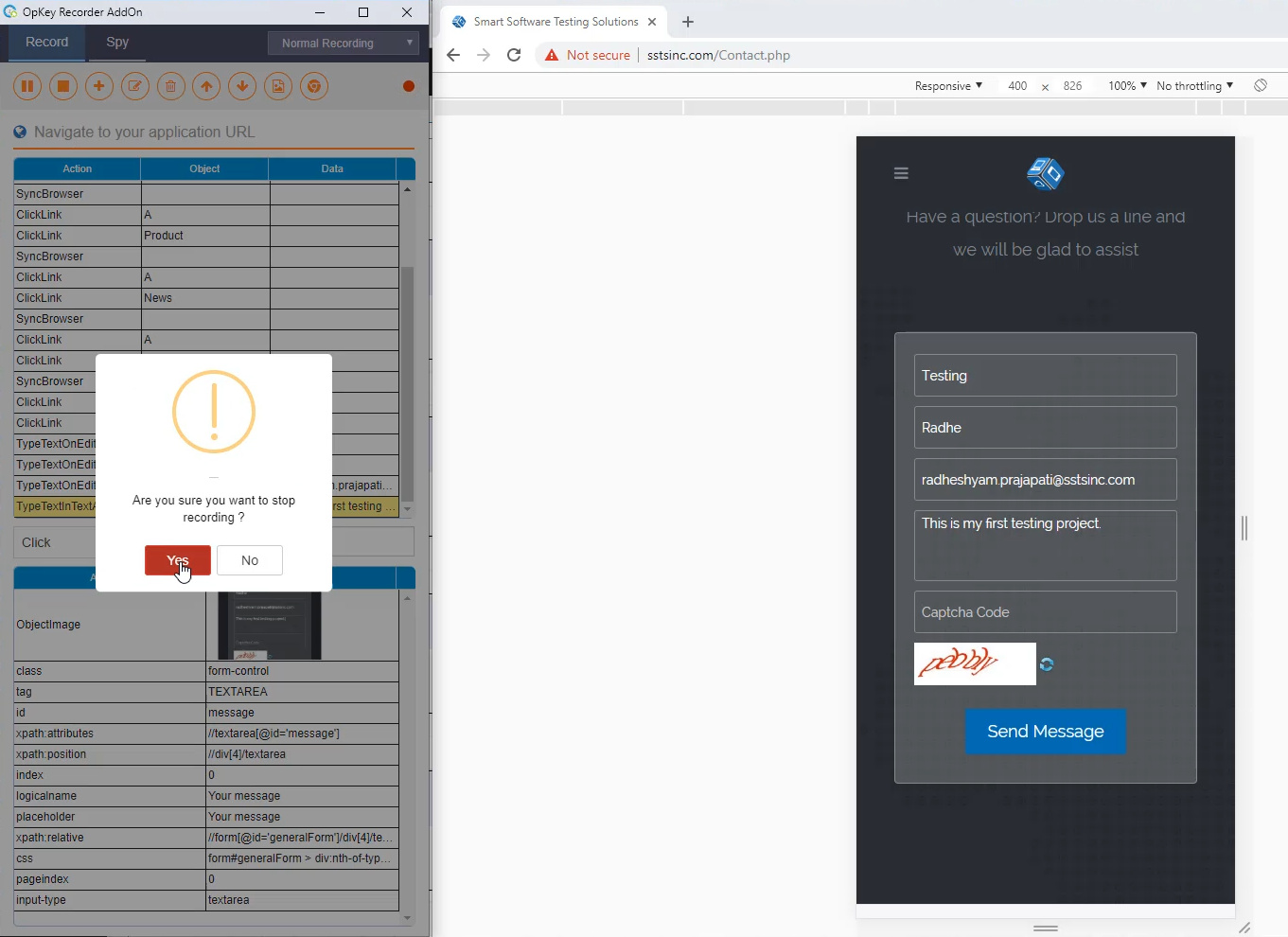Image resolution: width=1288 pixels, height=937 pixels.
Task: Click the message textarea on the form
Action: (x=1046, y=546)
